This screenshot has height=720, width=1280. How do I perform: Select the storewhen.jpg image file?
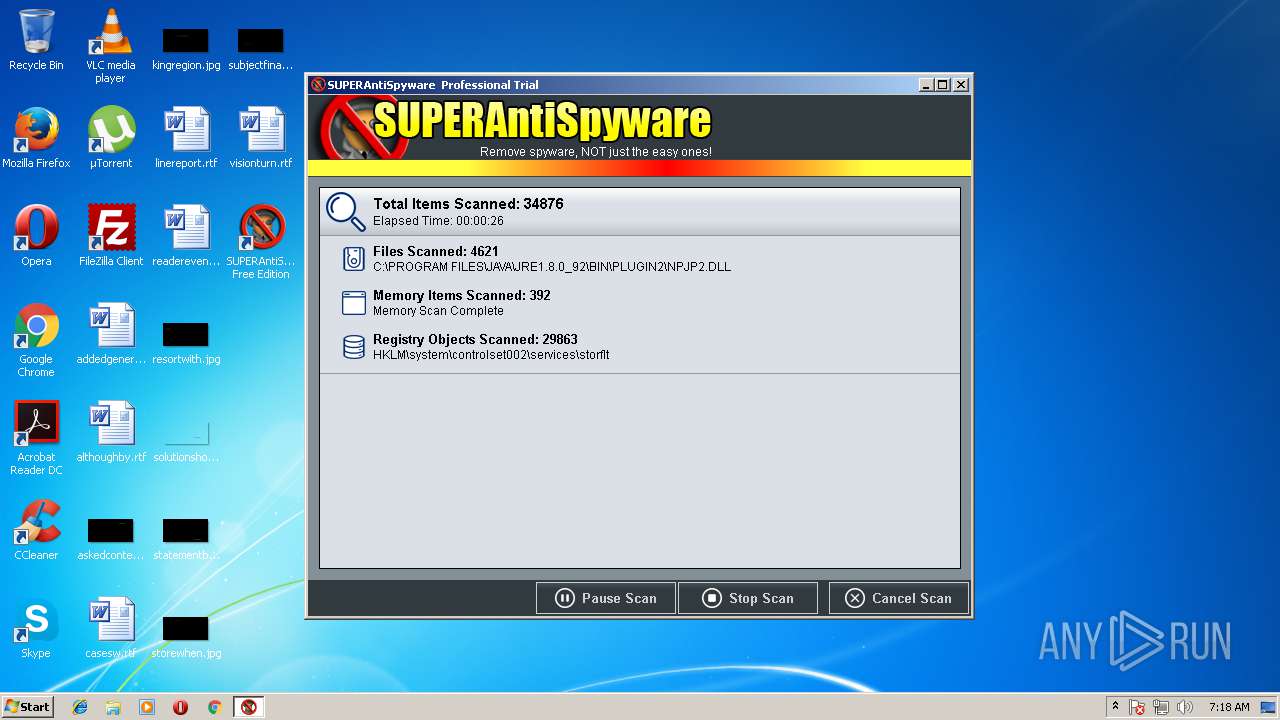tap(186, 636)
